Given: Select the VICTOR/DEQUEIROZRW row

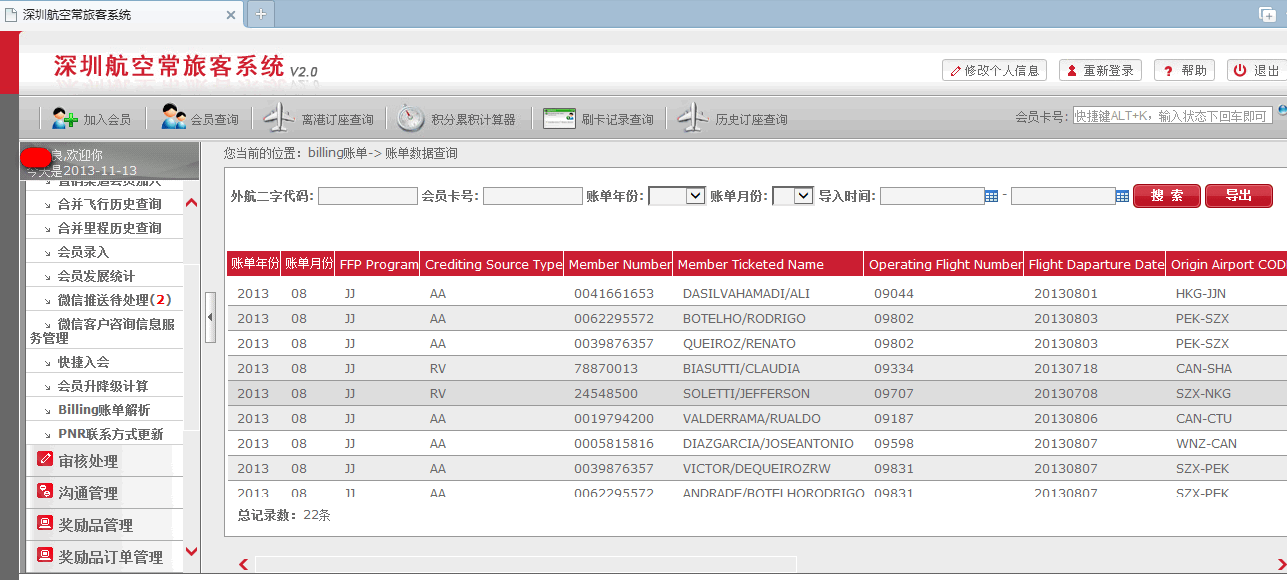Looking at the screenshot, I should tap(757, 469).
